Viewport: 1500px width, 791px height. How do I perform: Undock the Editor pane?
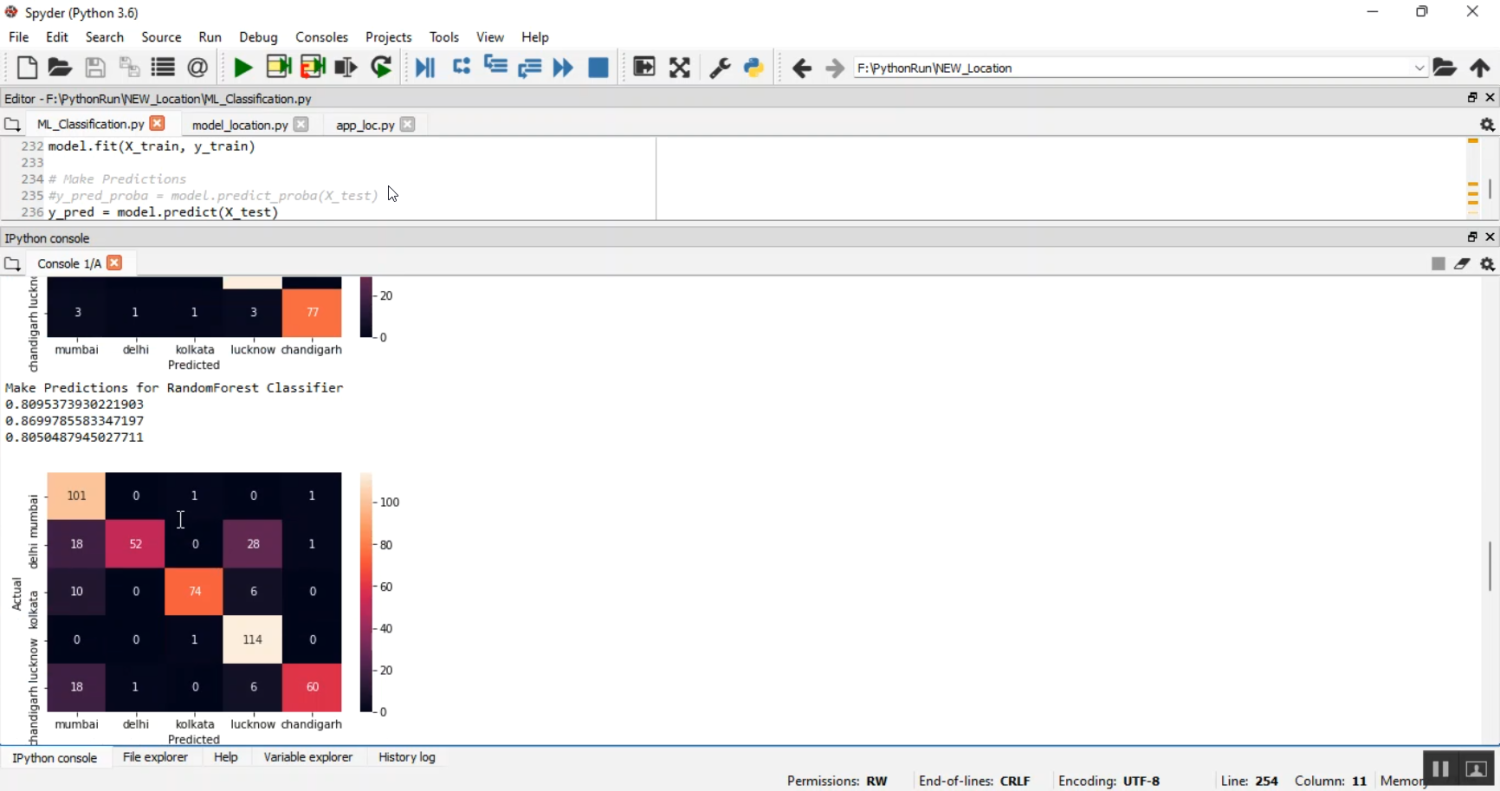click(1472, 98)
